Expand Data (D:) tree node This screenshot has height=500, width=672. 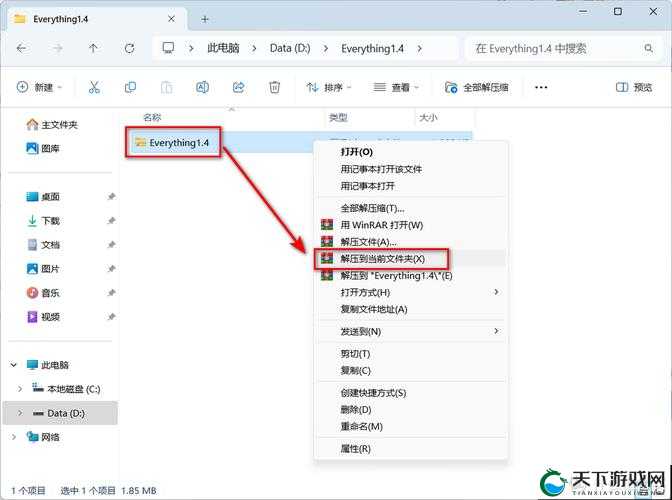coord(20,413)
